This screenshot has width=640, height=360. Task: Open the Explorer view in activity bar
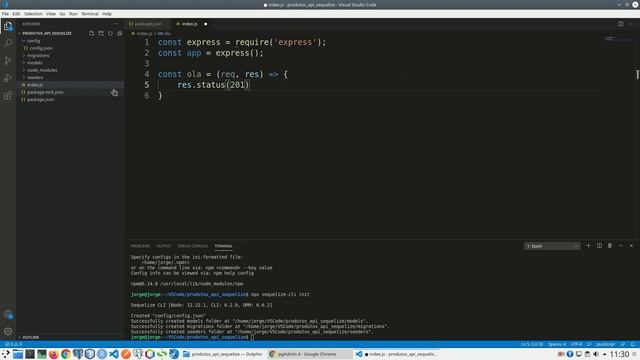pos(8,26)
